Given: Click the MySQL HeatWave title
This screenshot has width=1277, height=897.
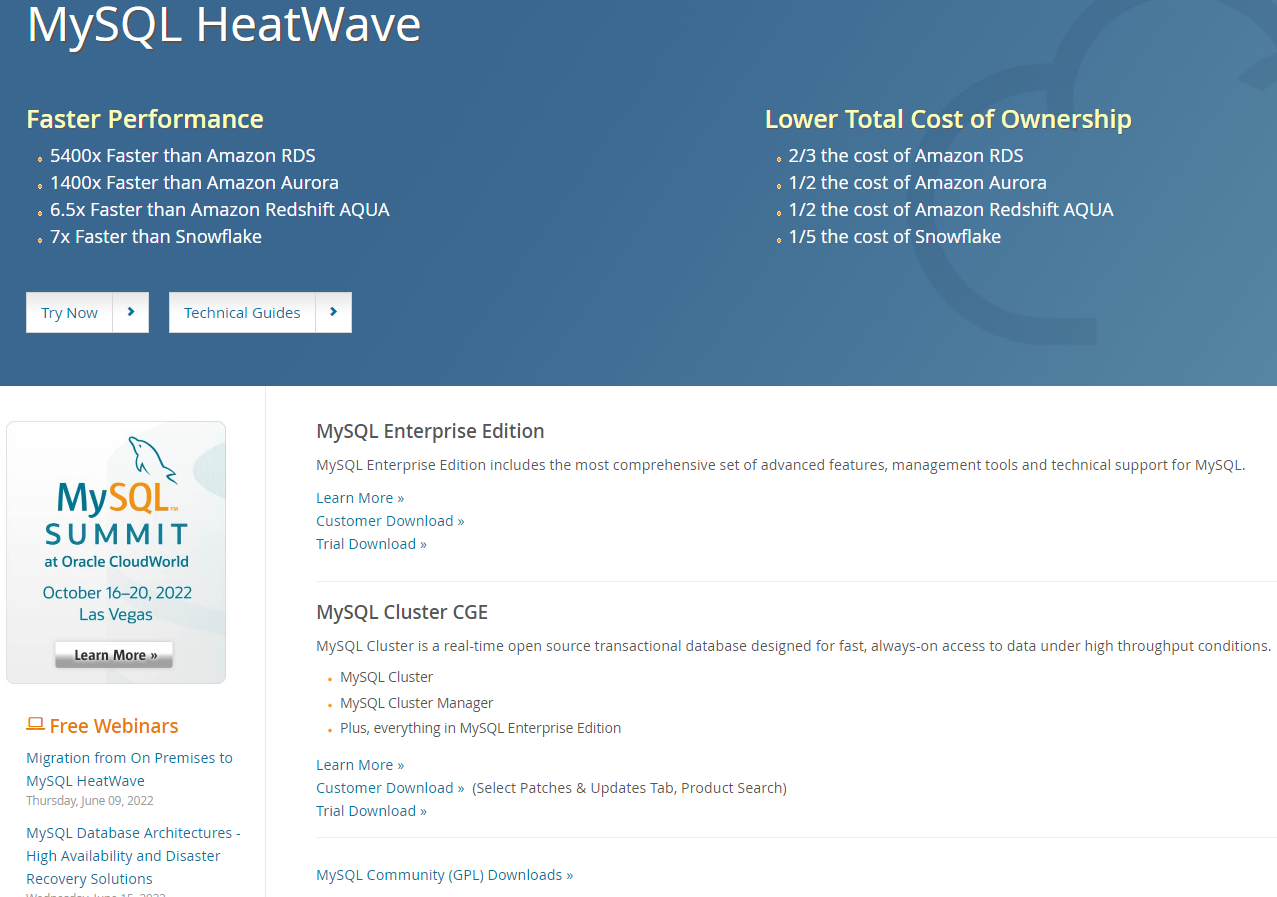Looking at the screenshot, I should click(x=224, y=24).
